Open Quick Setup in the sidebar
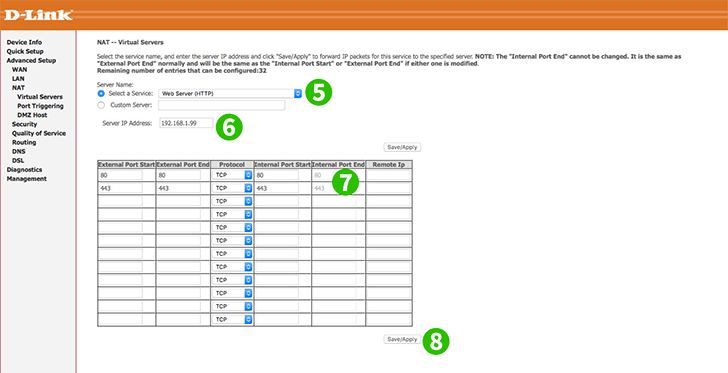The width and height of the screenshot is (728, 373). pyautogui.click(x=25, y=52)
